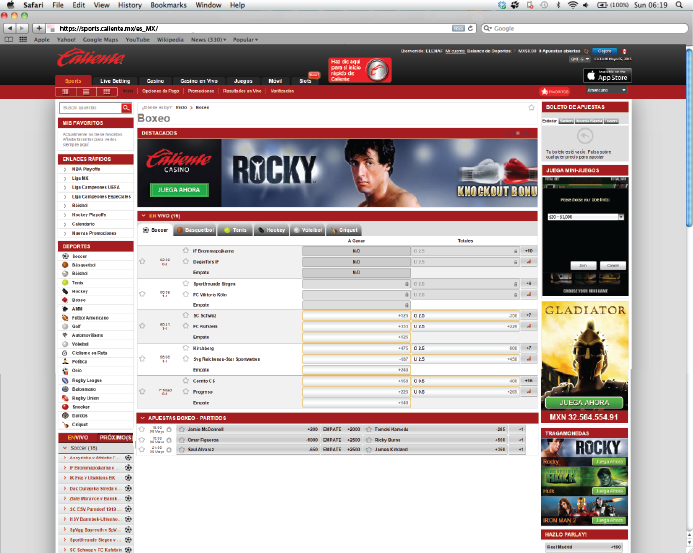
Task: Toggle favorite star for FC Viktoria Köln
Action: [186, 294]
